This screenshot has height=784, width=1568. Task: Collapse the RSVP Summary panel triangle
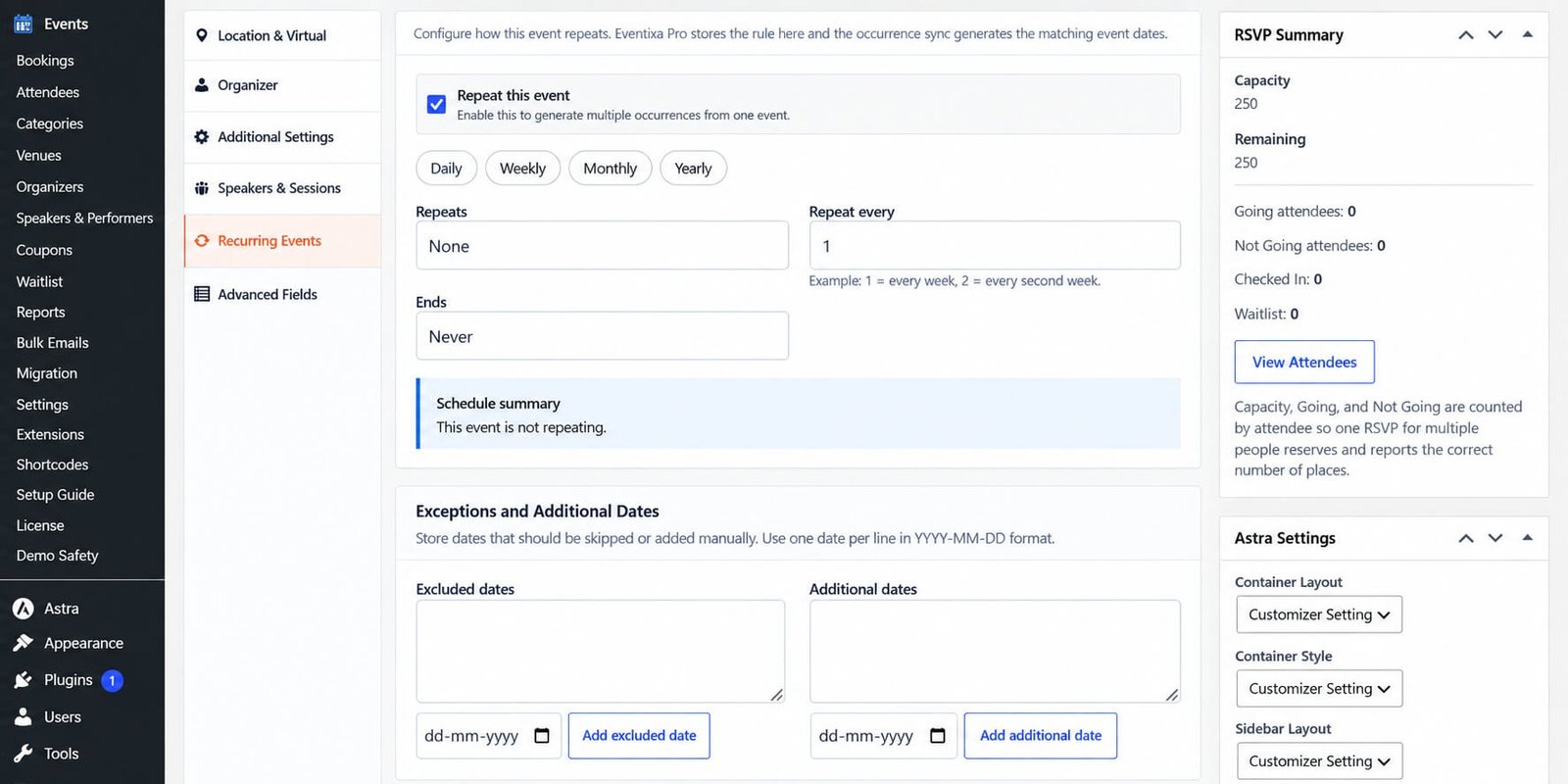pos(1527,34)
